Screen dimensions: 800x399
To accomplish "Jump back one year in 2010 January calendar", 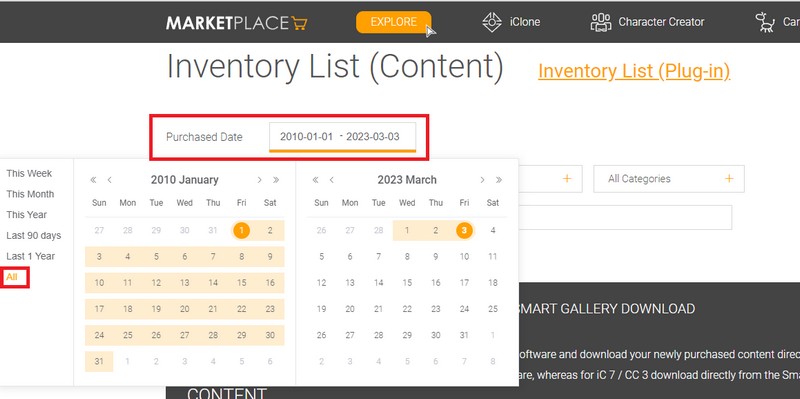I will (x=93, y=180).
